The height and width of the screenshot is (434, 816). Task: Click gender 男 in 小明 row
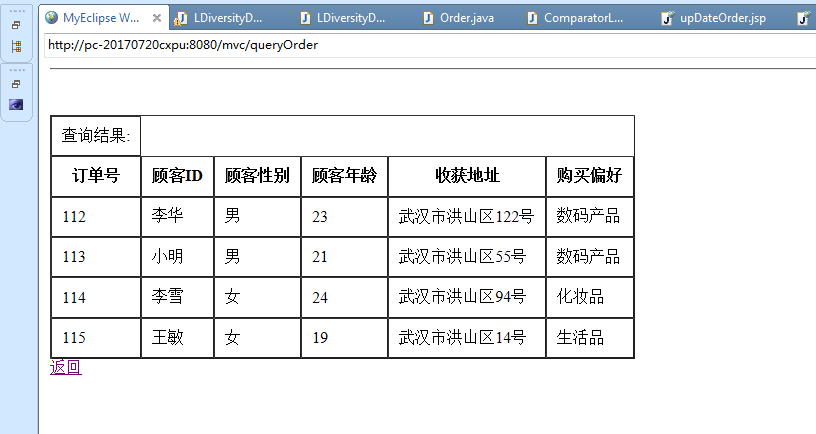coord(233,256)
